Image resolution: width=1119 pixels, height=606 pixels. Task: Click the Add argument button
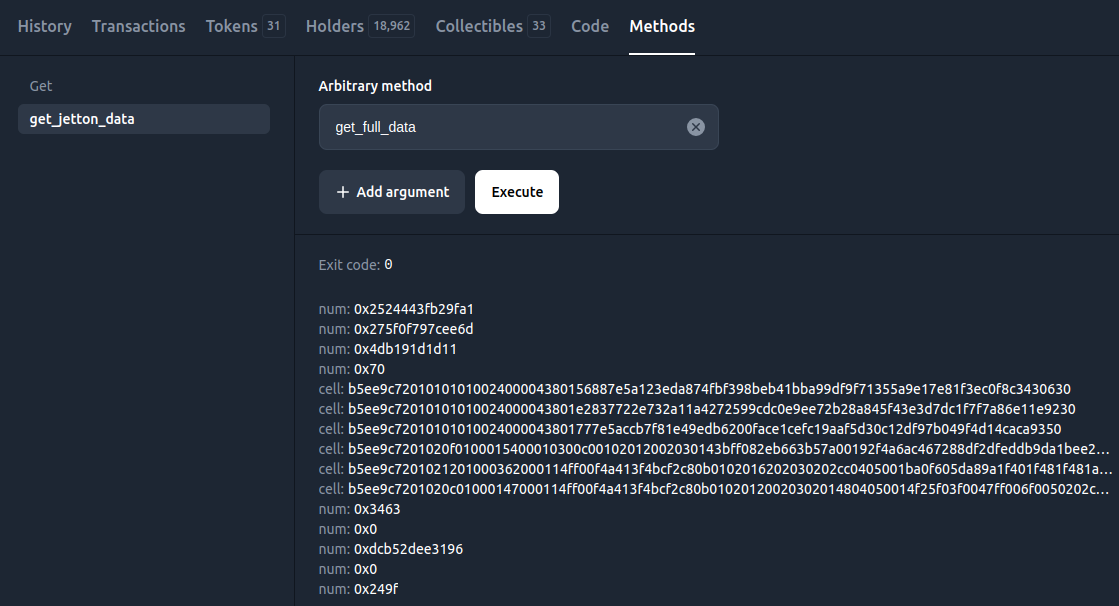(x=392, y=192)
